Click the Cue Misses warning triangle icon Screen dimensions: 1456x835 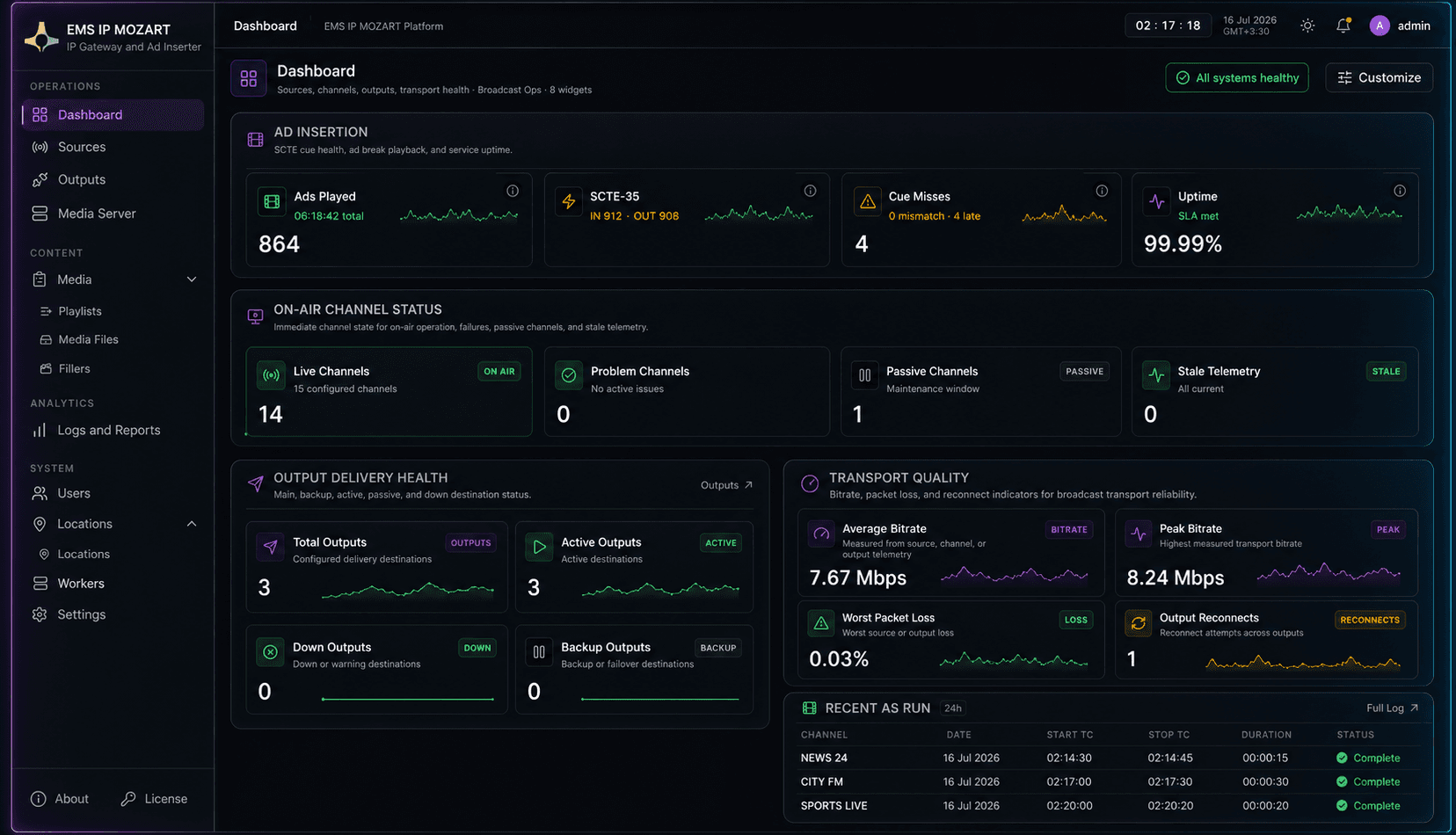868,202
